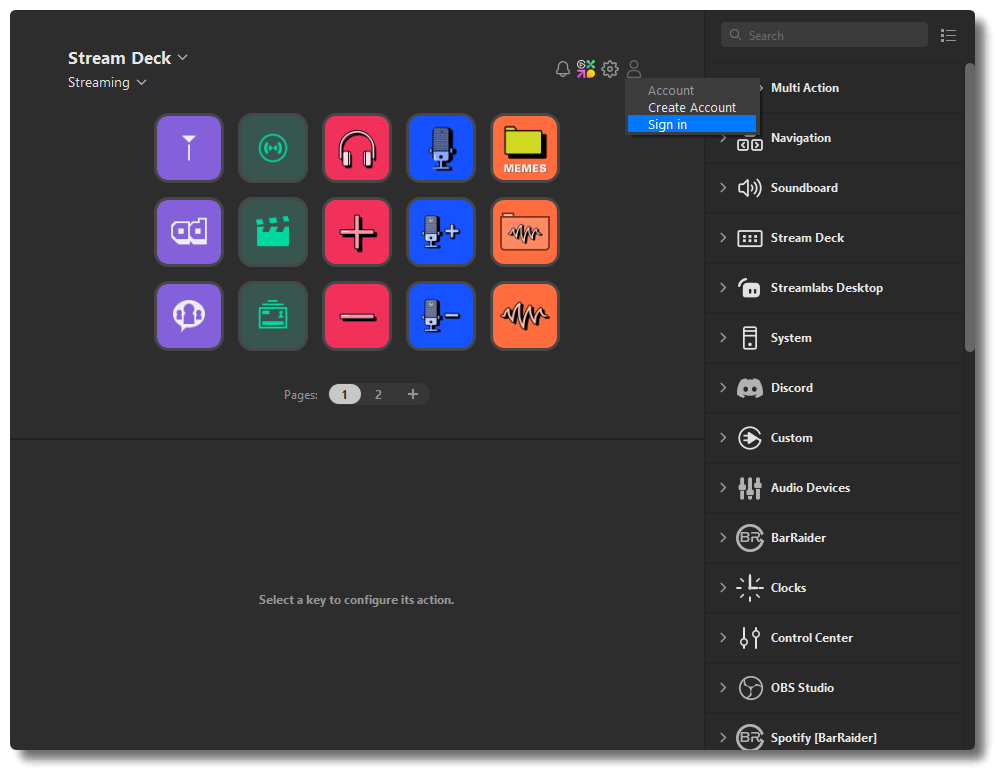The width and height of the screenshot is (995, 770).
Task: Switch to page 1
Action: click(x=345, y=394)
